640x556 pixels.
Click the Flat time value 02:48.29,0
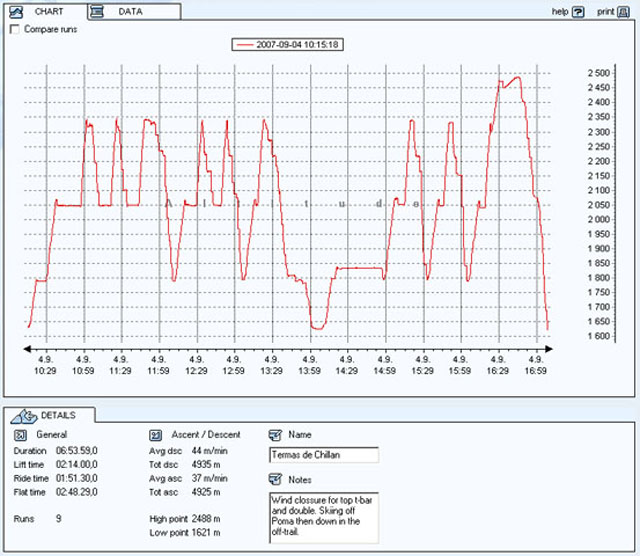[x=77, y=492]
